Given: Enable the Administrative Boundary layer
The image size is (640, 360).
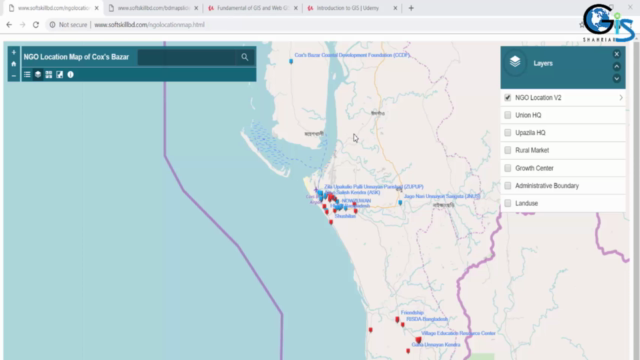Looking at the screenshot, I should click(x=507, y=186).
